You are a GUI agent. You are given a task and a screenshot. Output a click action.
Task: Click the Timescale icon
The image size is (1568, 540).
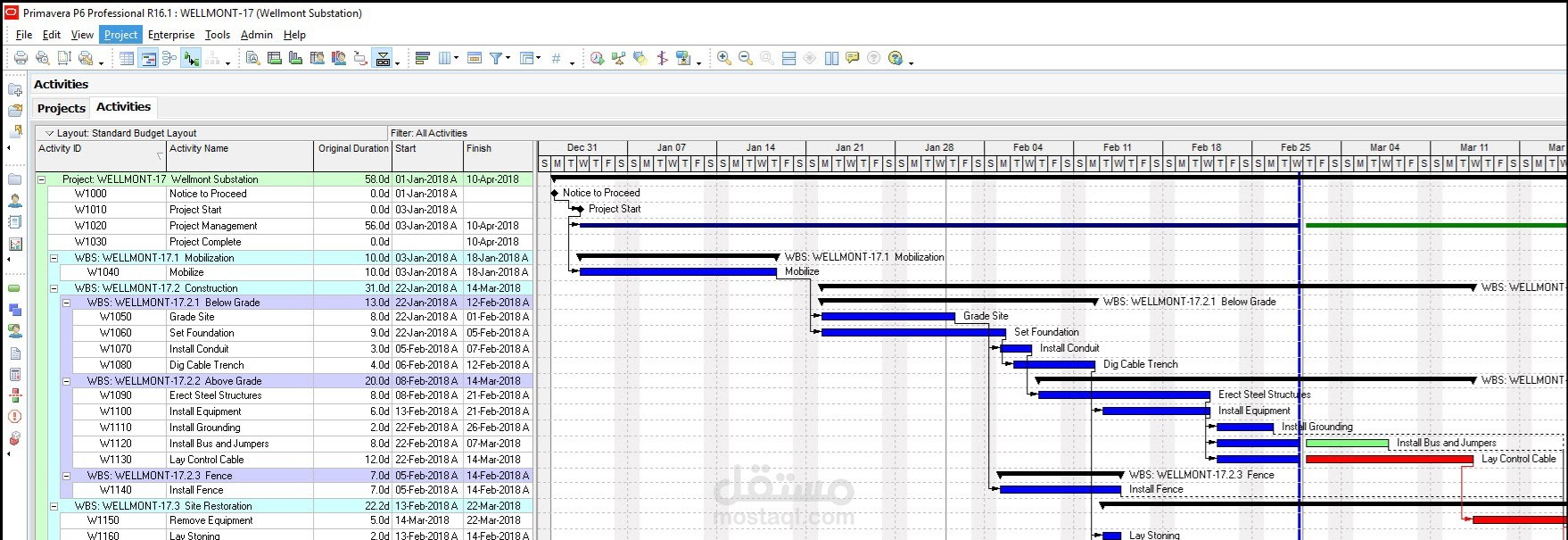[x=475, y=58]
